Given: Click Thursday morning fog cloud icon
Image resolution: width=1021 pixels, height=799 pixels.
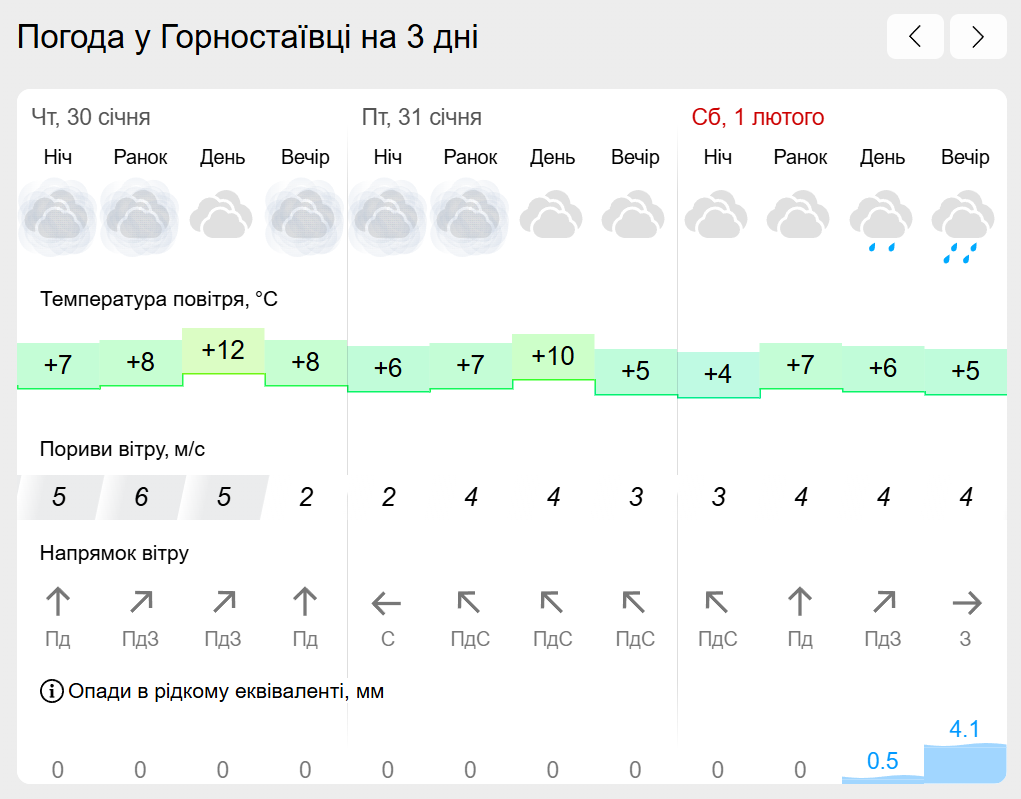Looking at the screenshot, I should pos(140,218).
